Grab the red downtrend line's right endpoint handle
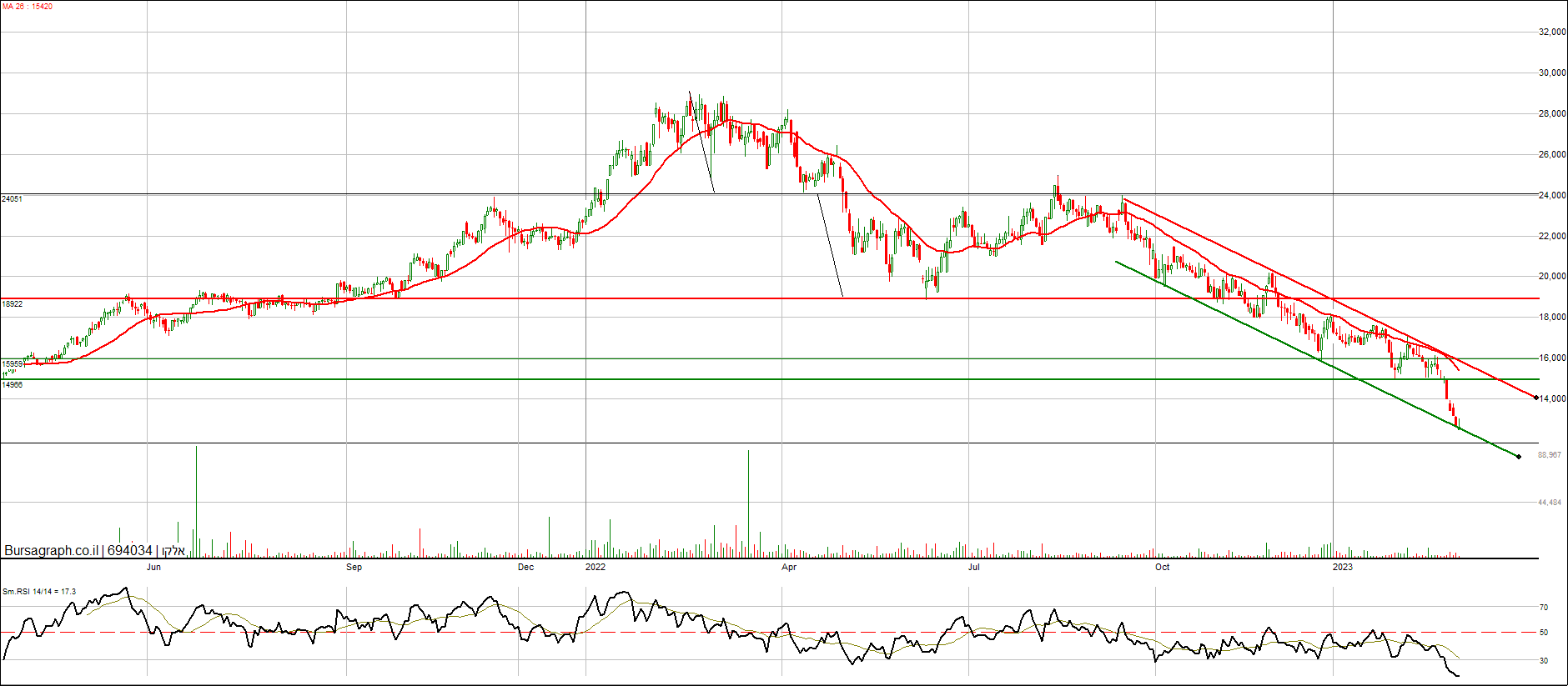The width and height of the screenshot is (1568, 686). point(1536,398)
